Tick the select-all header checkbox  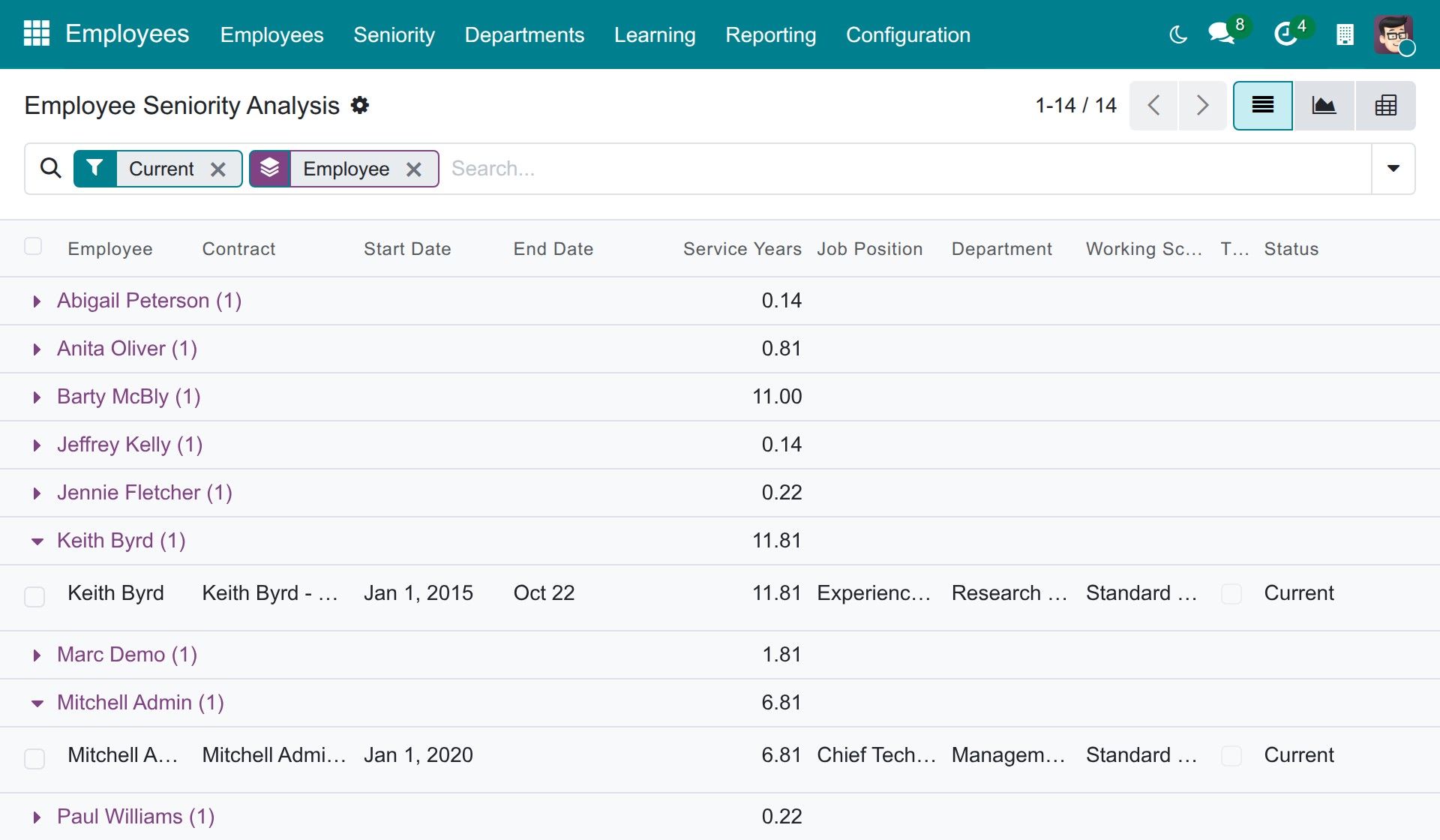pyautogui.click(x=33, y=247)
